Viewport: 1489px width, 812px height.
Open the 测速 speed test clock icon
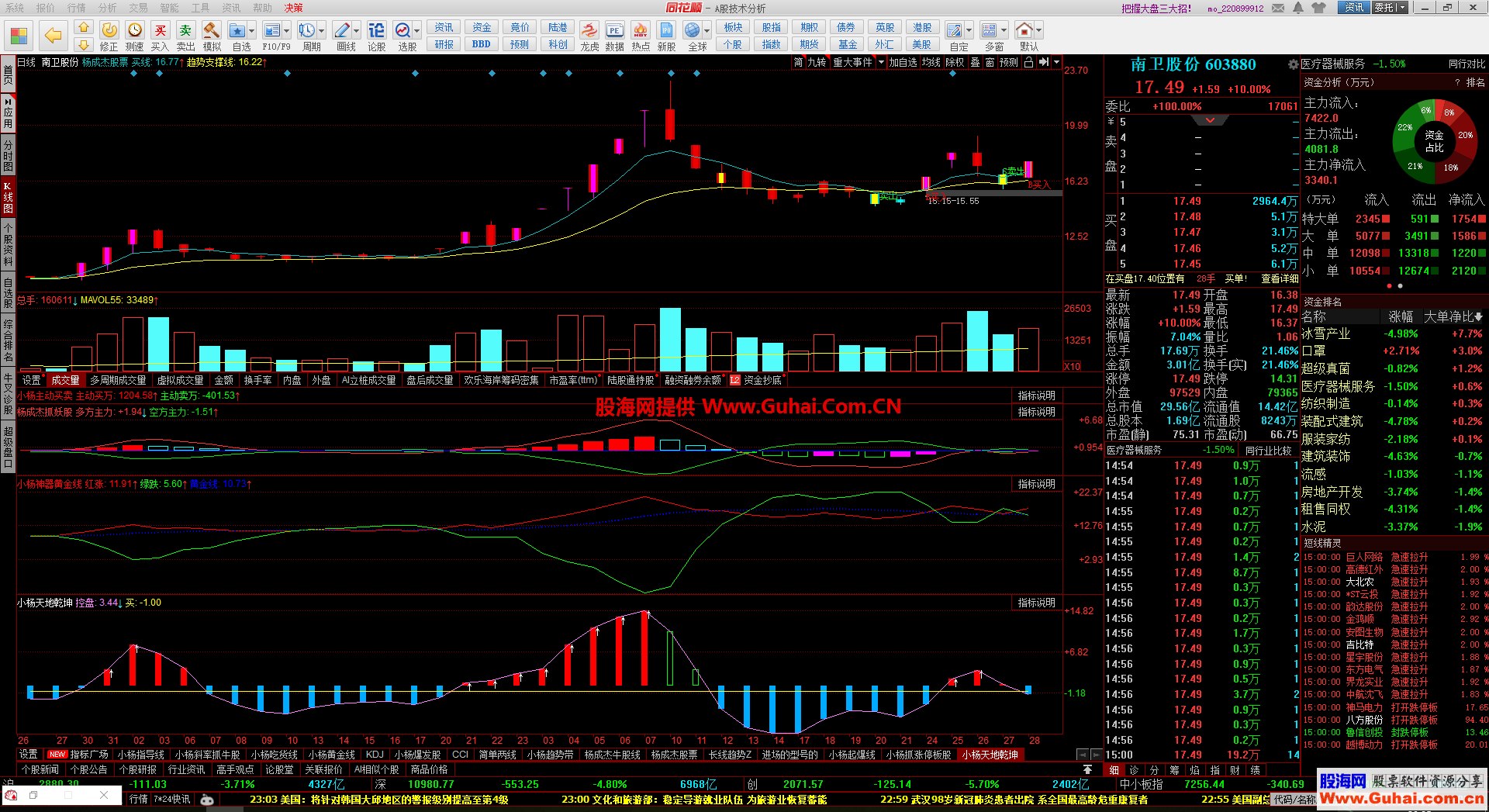tap(135, 30)
